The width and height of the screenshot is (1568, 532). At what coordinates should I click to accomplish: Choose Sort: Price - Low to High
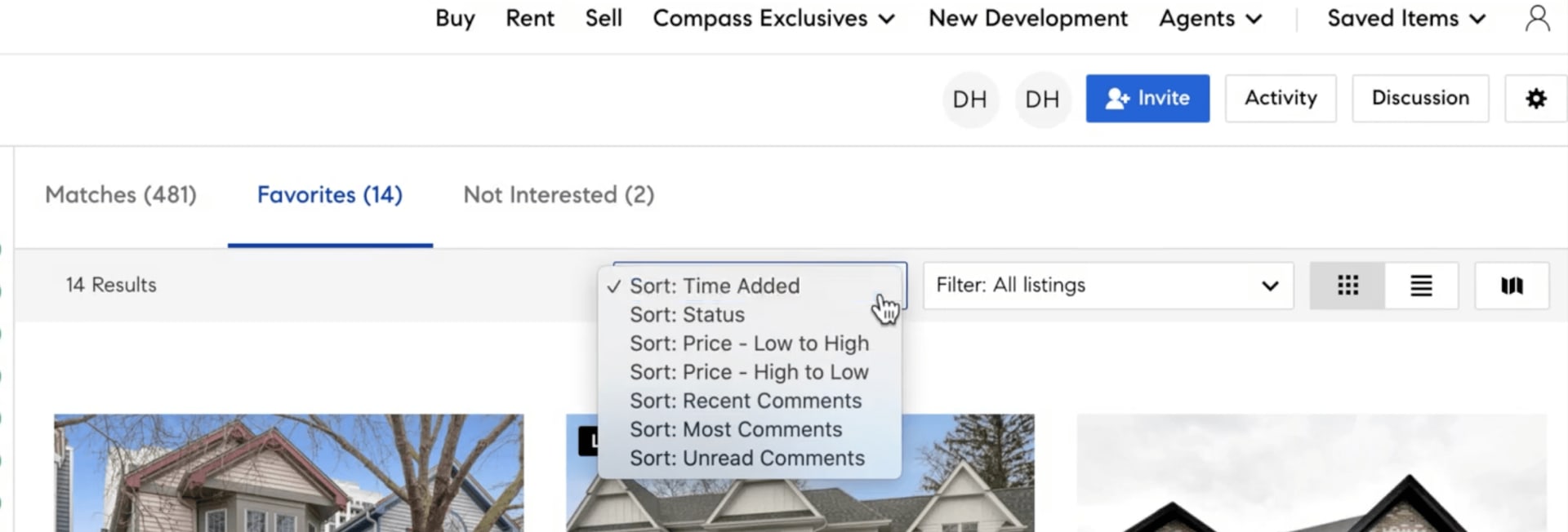750,344
